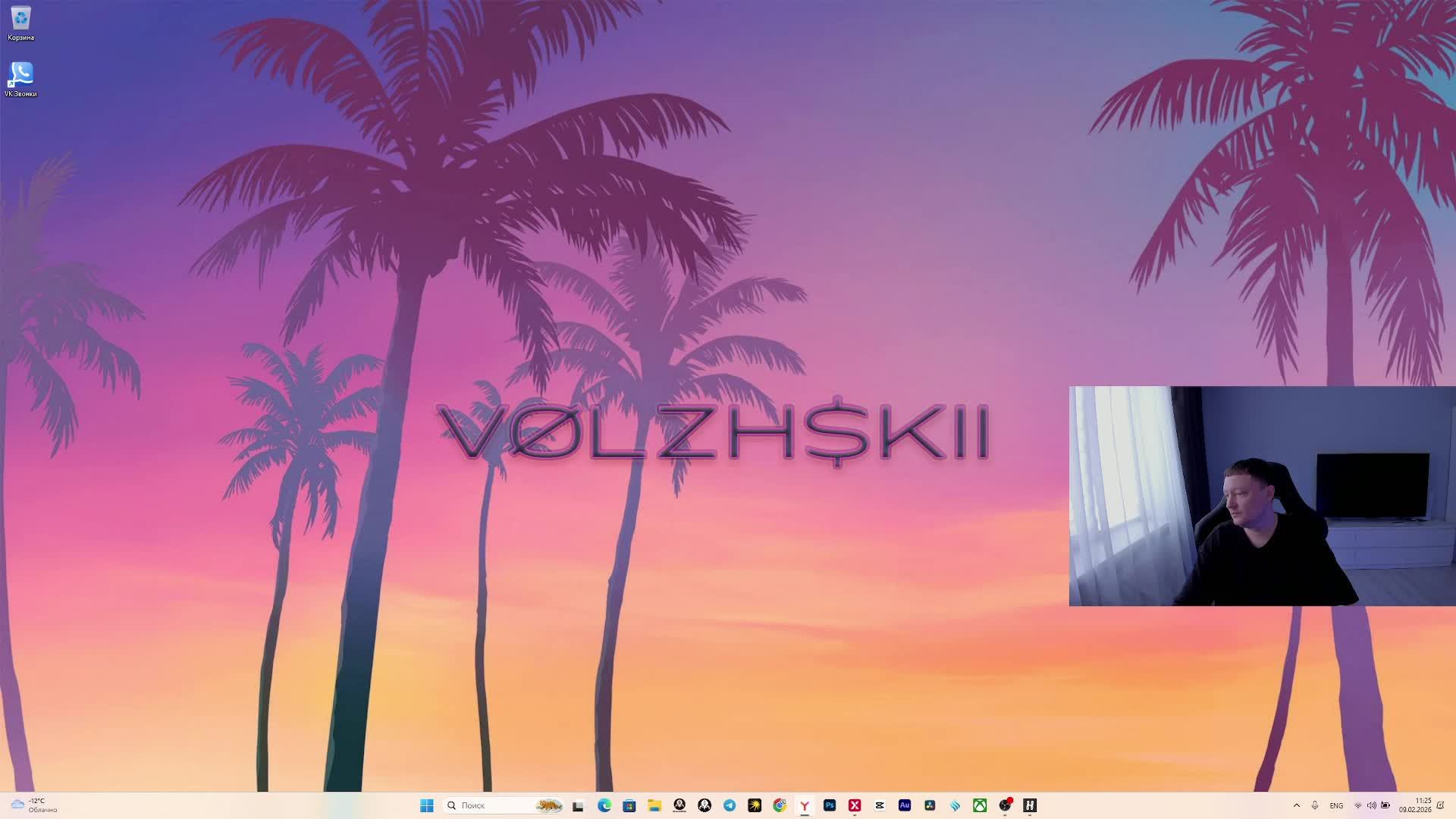Open Yandex Browser from the taskbar

(x=804, y=805)
